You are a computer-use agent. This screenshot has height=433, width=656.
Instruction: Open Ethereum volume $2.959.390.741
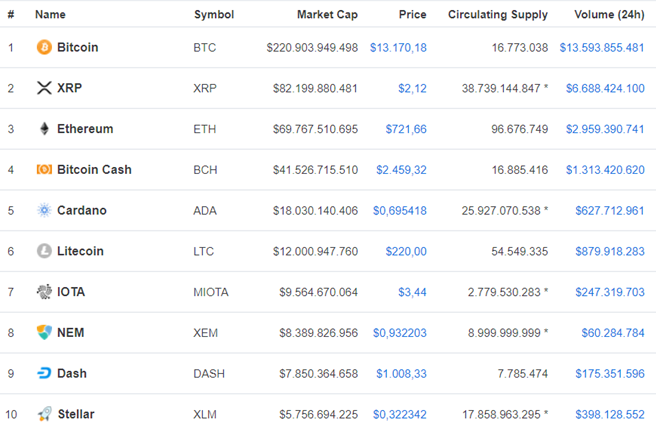click(x=605, y=129)
